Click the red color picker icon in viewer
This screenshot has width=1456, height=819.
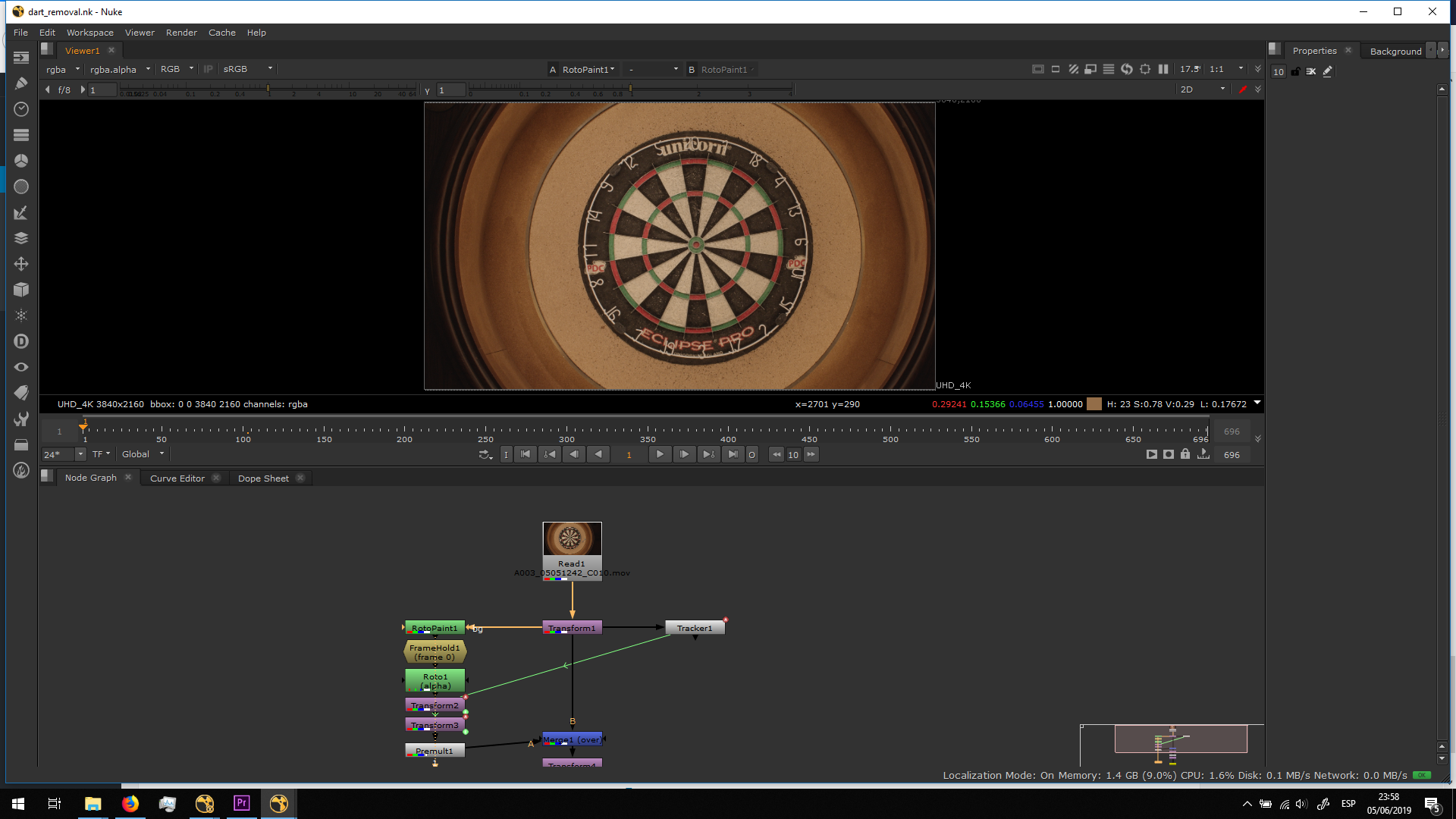pos(1242,89)
